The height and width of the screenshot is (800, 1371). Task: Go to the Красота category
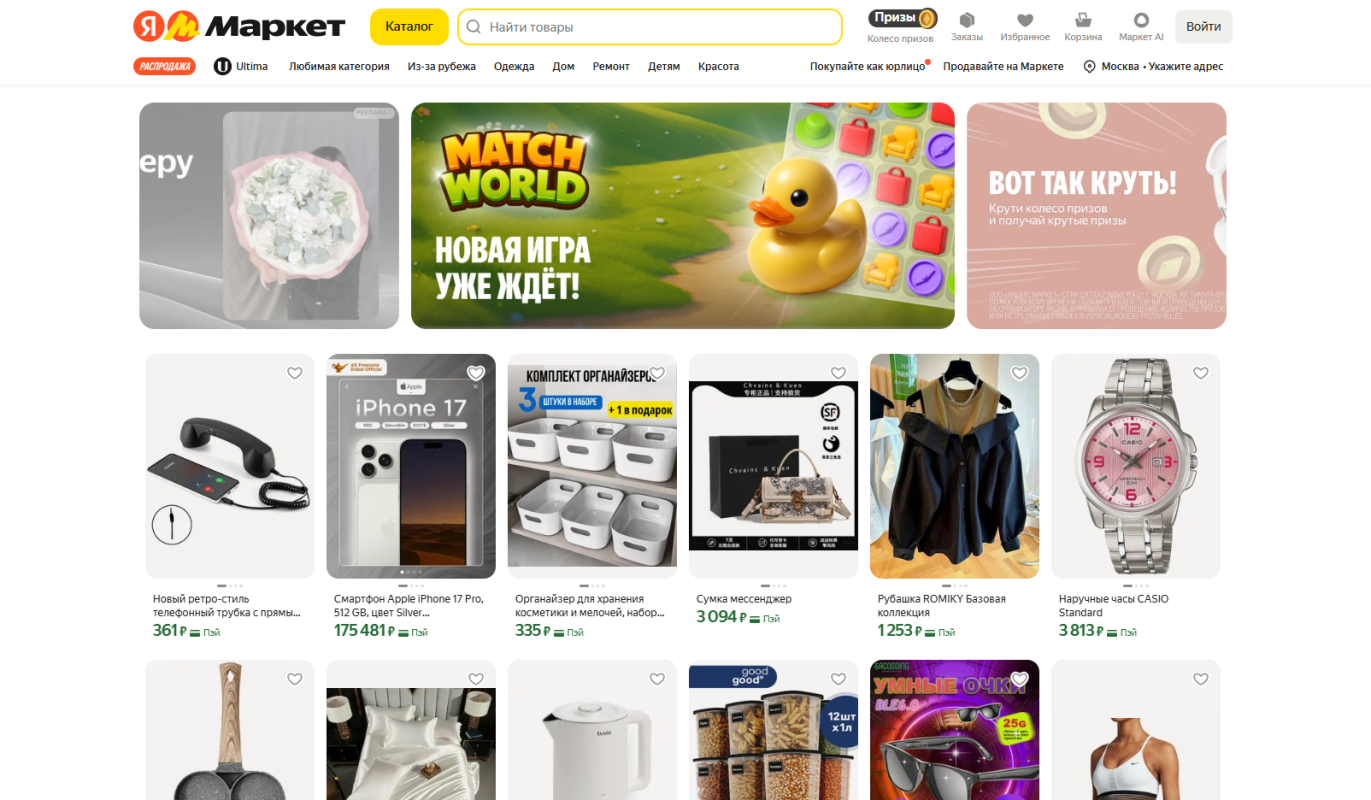(x=718, y=66)
